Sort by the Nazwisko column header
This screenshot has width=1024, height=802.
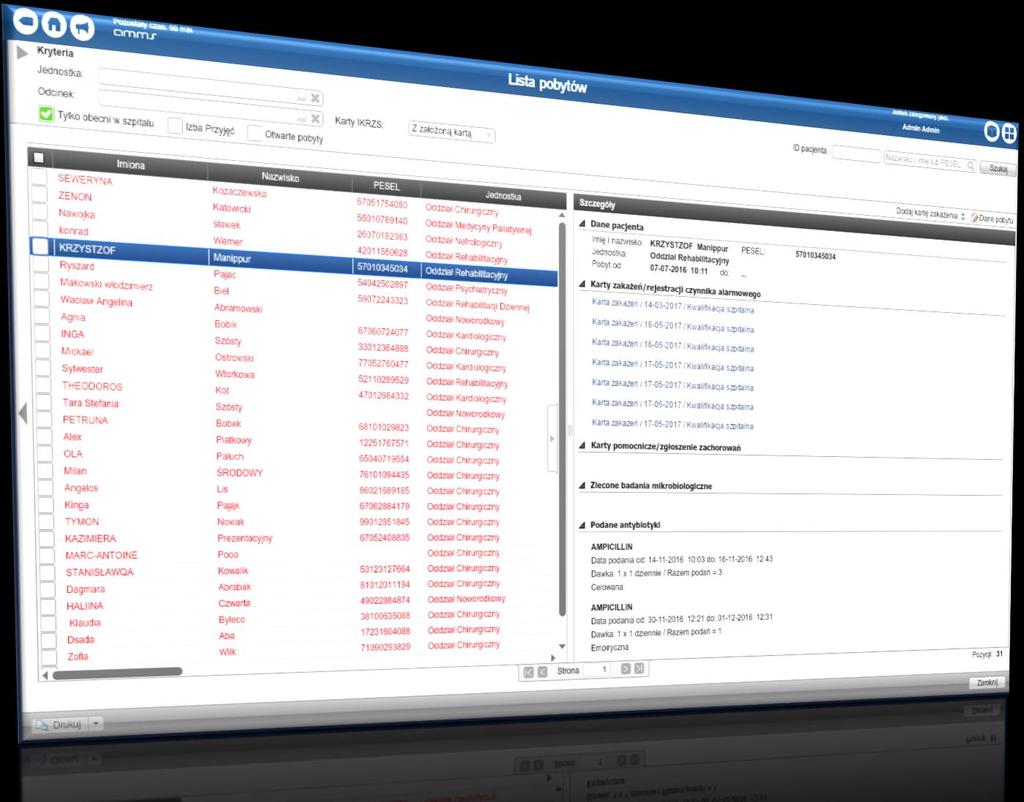point(280,177)
